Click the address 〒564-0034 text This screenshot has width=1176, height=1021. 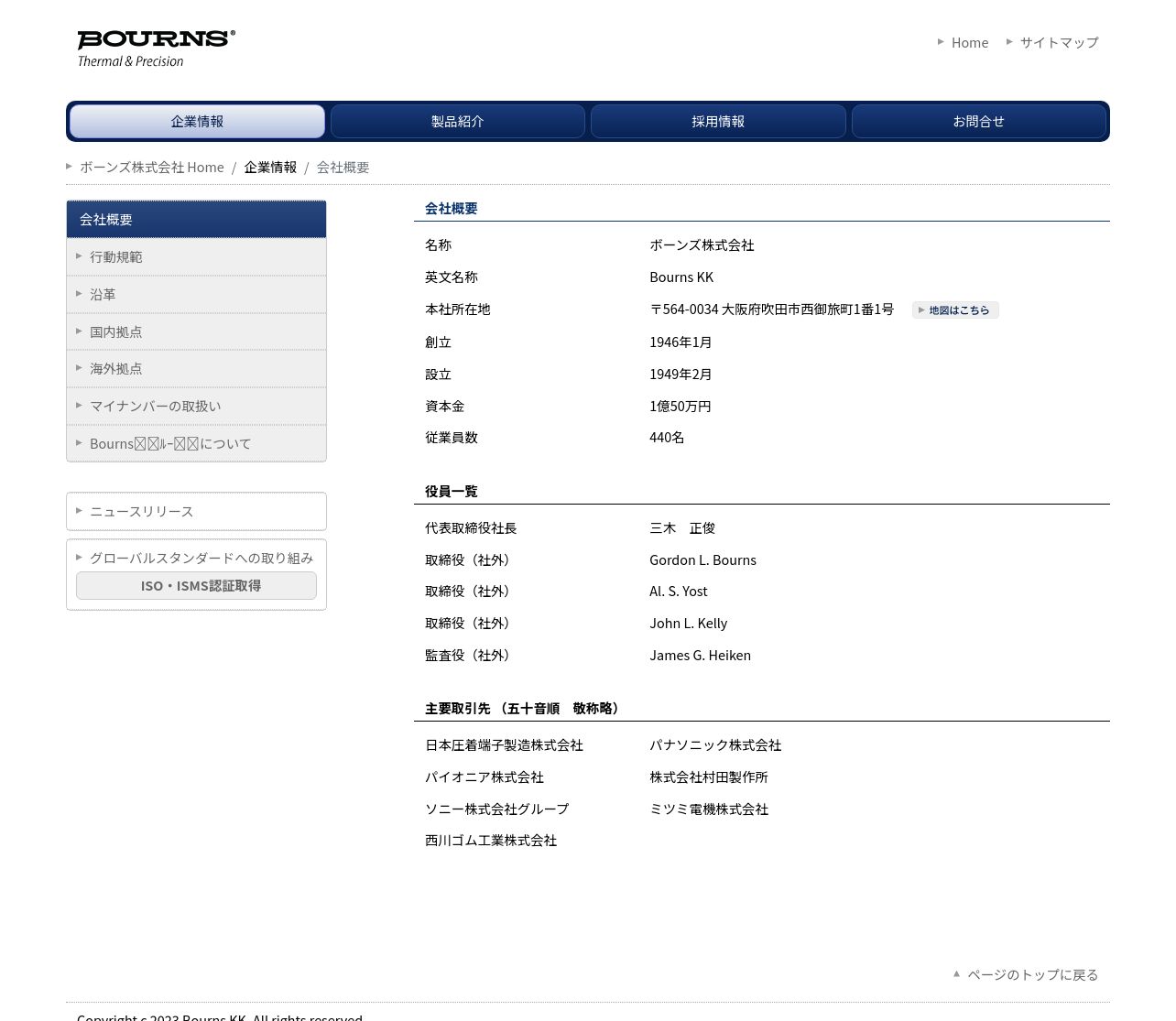tap(771, 310)
